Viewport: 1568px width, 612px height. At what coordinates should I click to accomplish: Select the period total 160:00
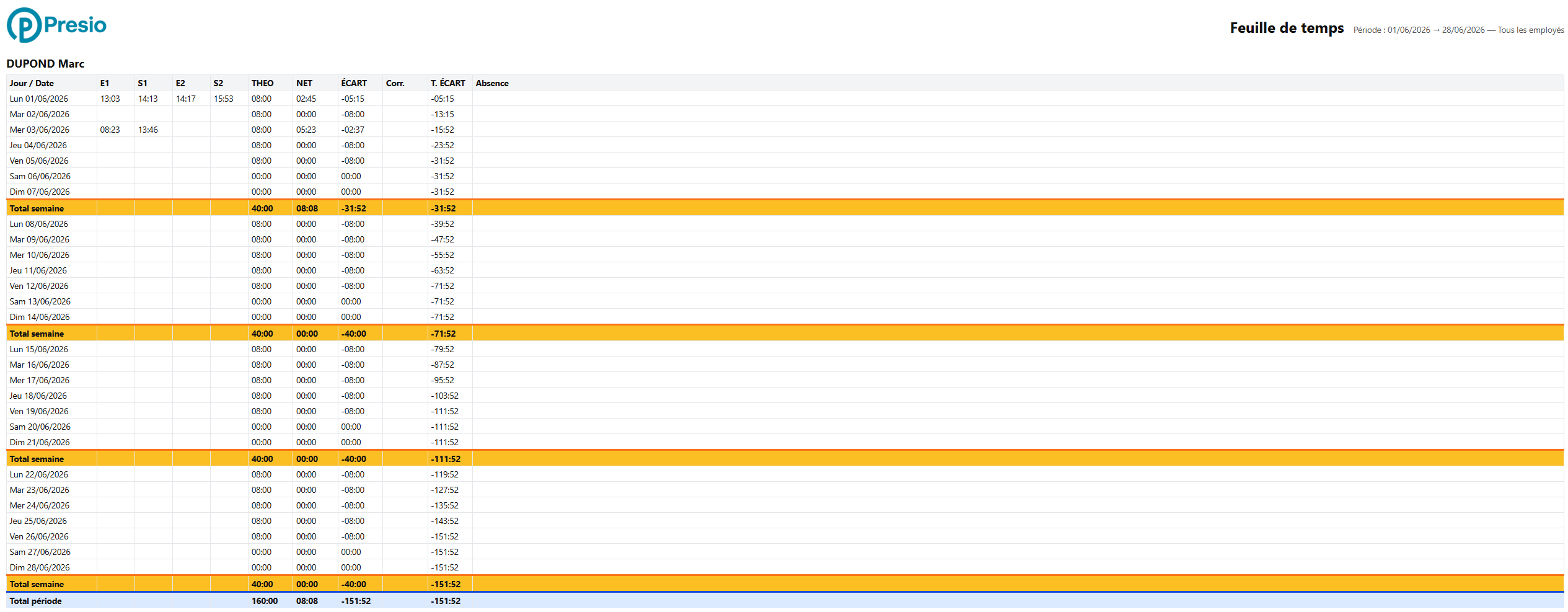point(265,601)
